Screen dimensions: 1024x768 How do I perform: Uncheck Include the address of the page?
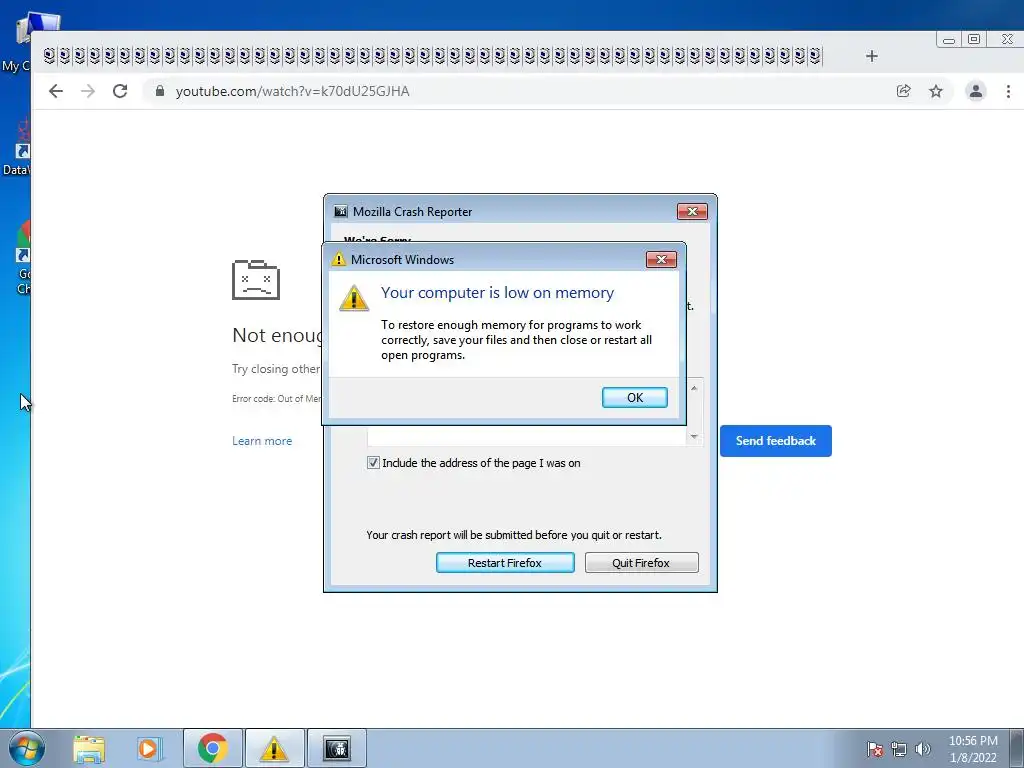(x=373, y=463)
